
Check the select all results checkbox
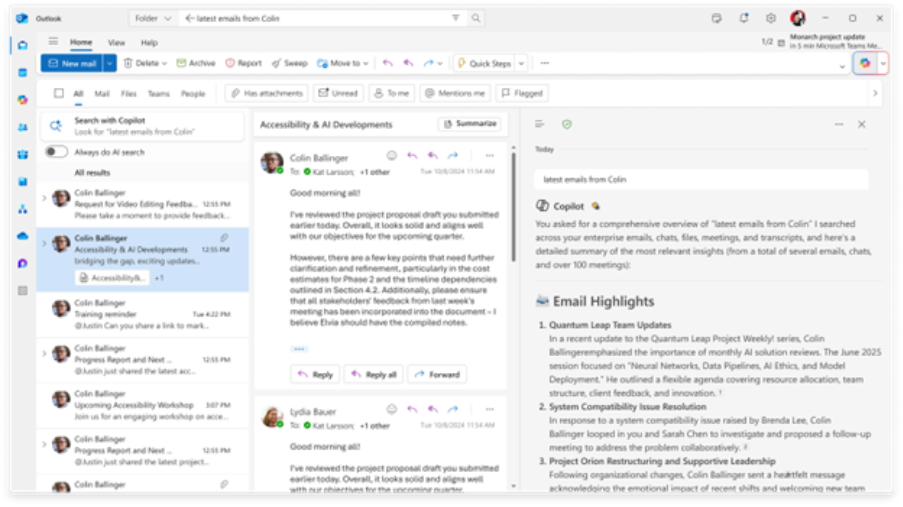pos(59,93)
